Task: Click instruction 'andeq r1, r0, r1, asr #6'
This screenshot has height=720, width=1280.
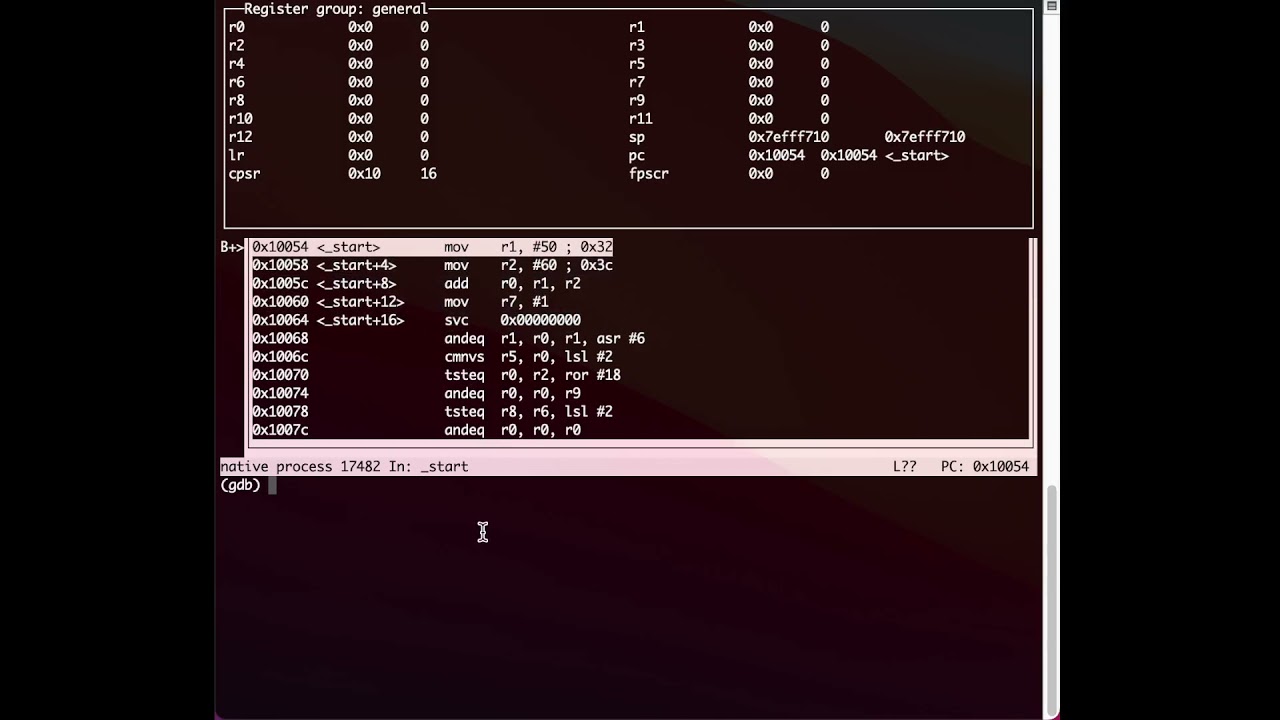Action: (544, 339)
